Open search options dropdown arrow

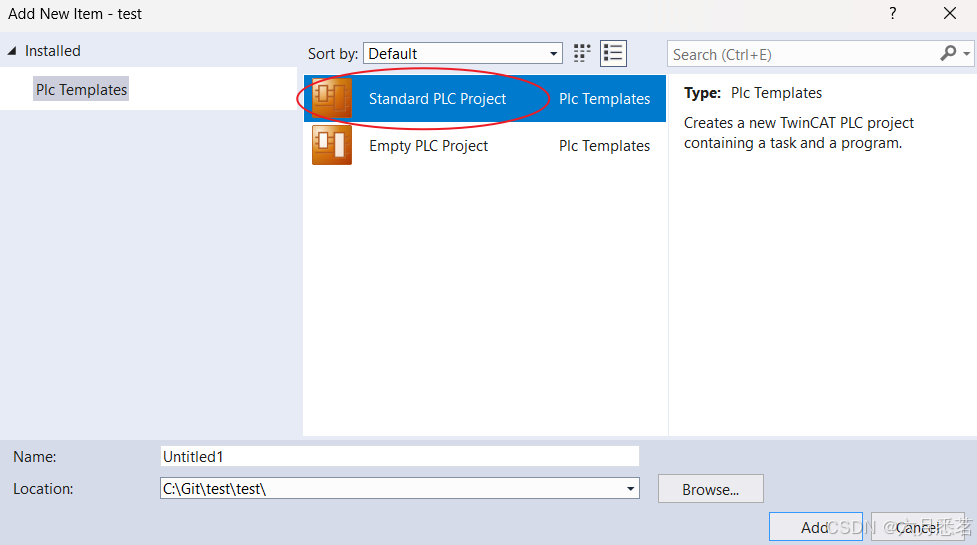pos(966,54)
